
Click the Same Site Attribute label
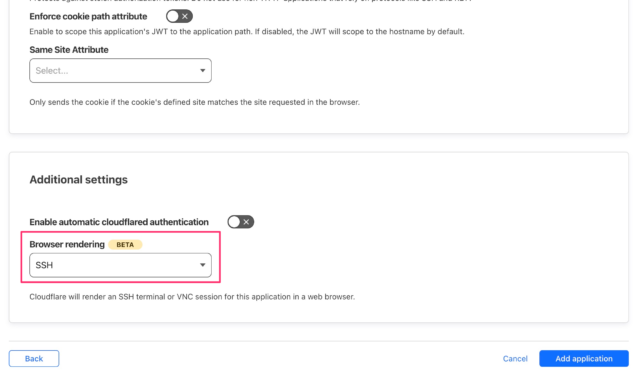[x=69, y=50]
